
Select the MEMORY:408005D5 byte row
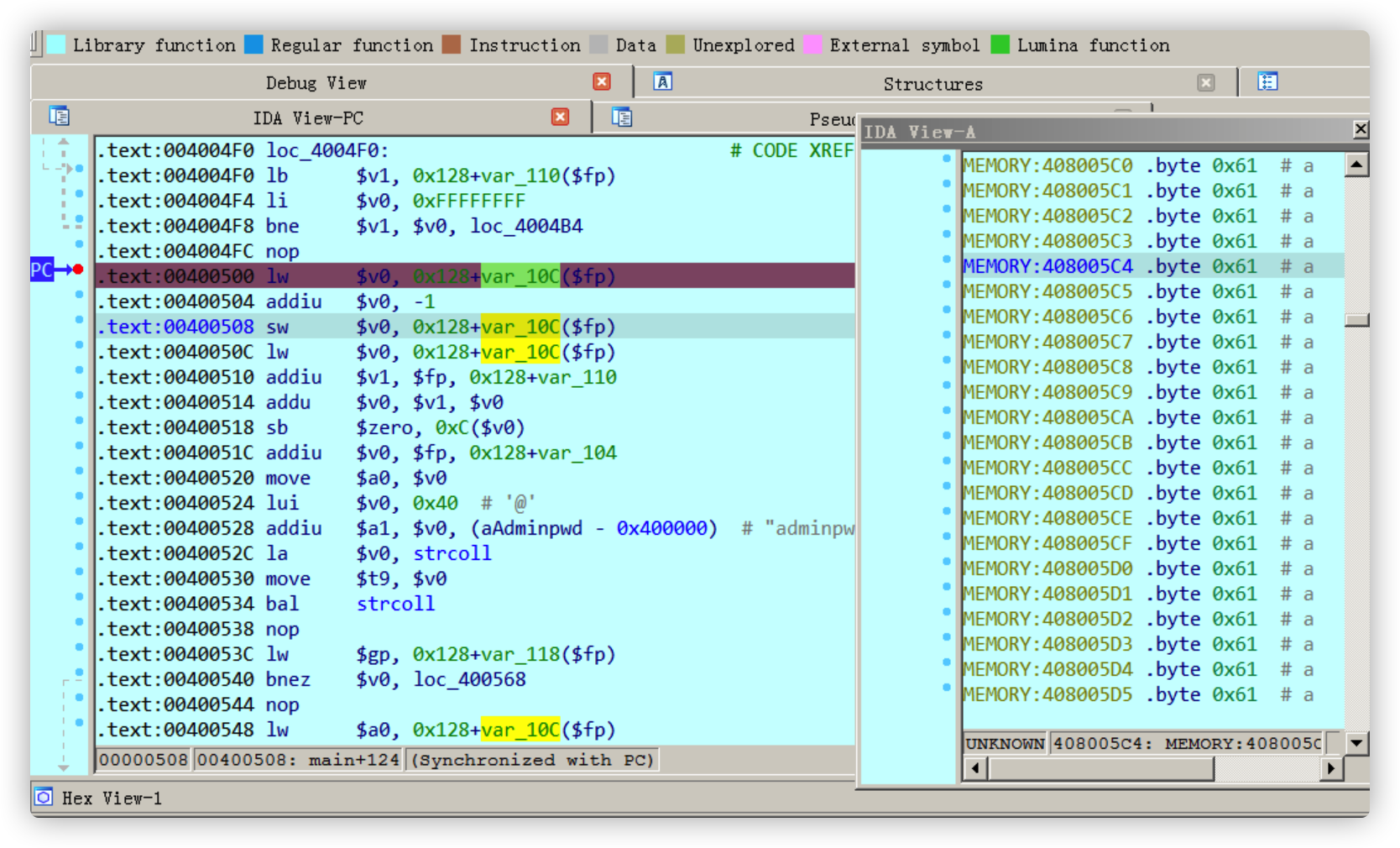(1153, 694)
